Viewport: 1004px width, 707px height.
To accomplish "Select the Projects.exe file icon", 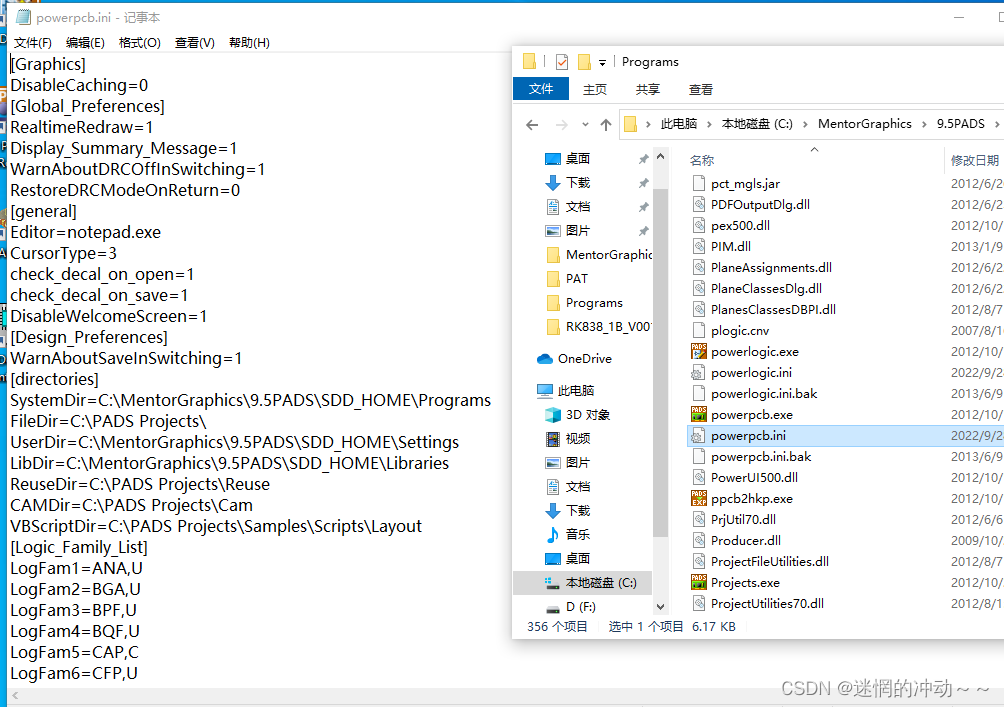I will click(x=699, y=582).
